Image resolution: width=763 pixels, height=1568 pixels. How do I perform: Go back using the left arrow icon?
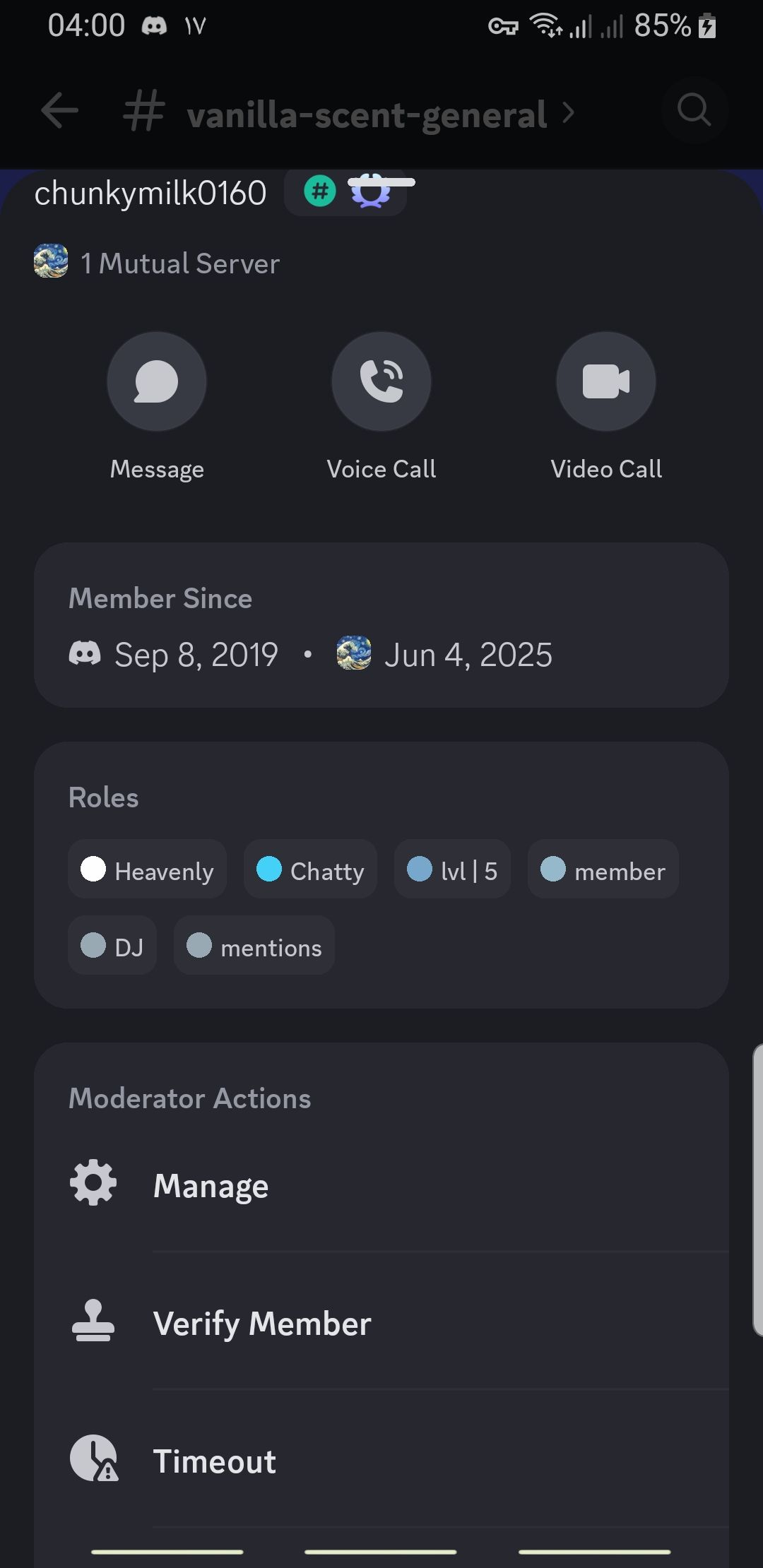[x=60, y=110]
